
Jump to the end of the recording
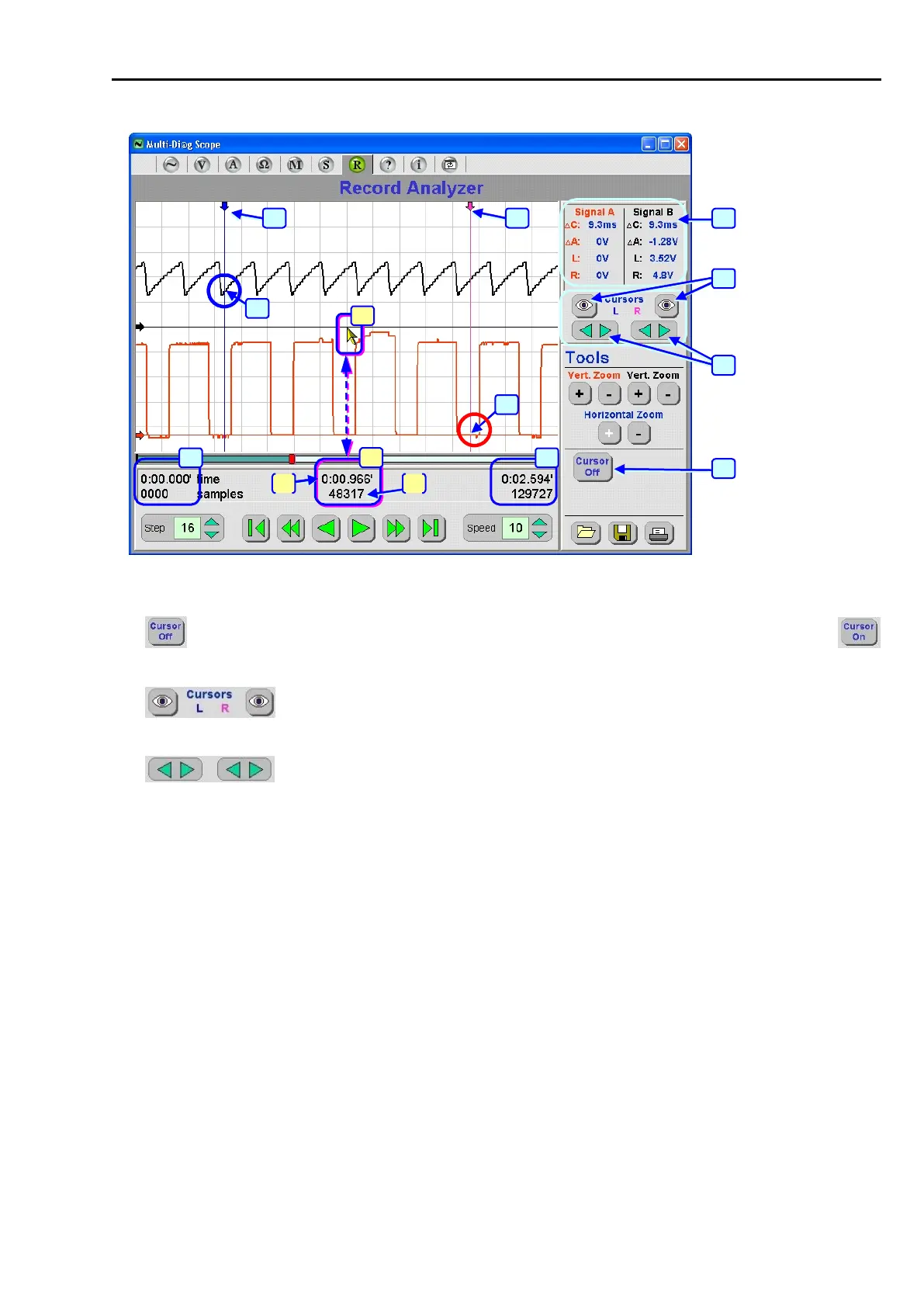[432, 529]
